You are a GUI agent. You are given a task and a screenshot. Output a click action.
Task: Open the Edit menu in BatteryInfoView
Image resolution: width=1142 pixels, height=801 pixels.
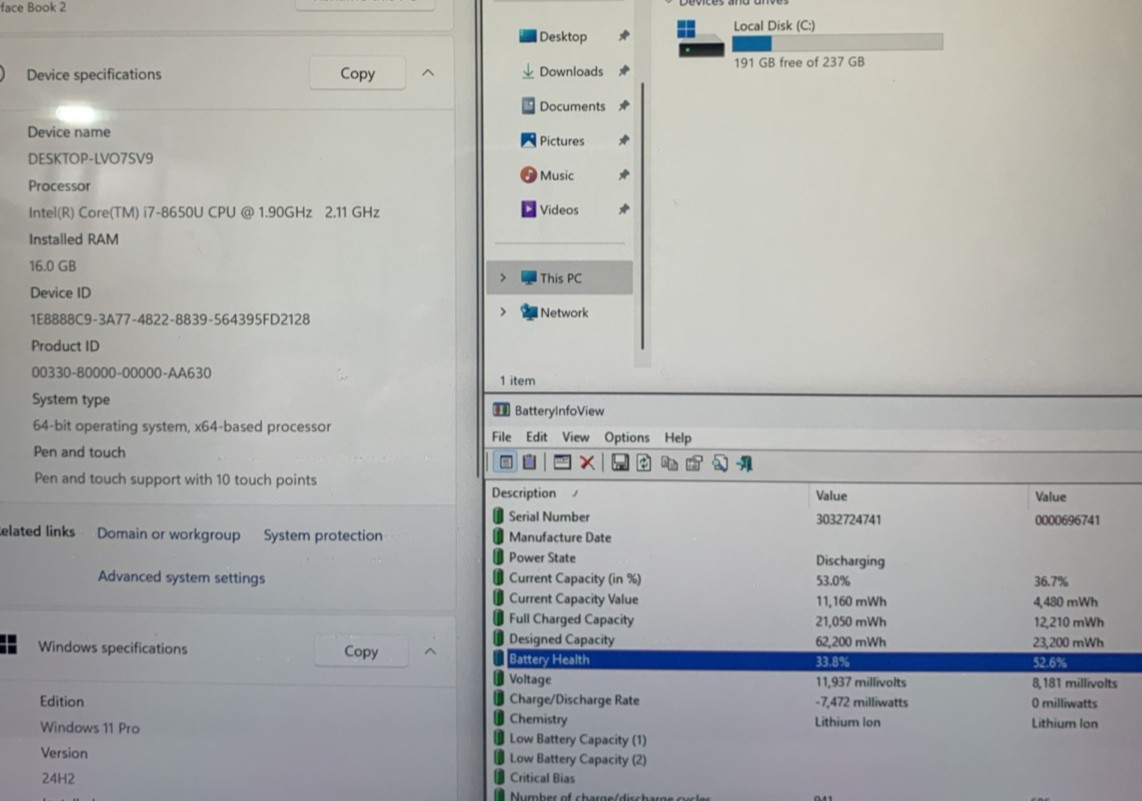536,437
